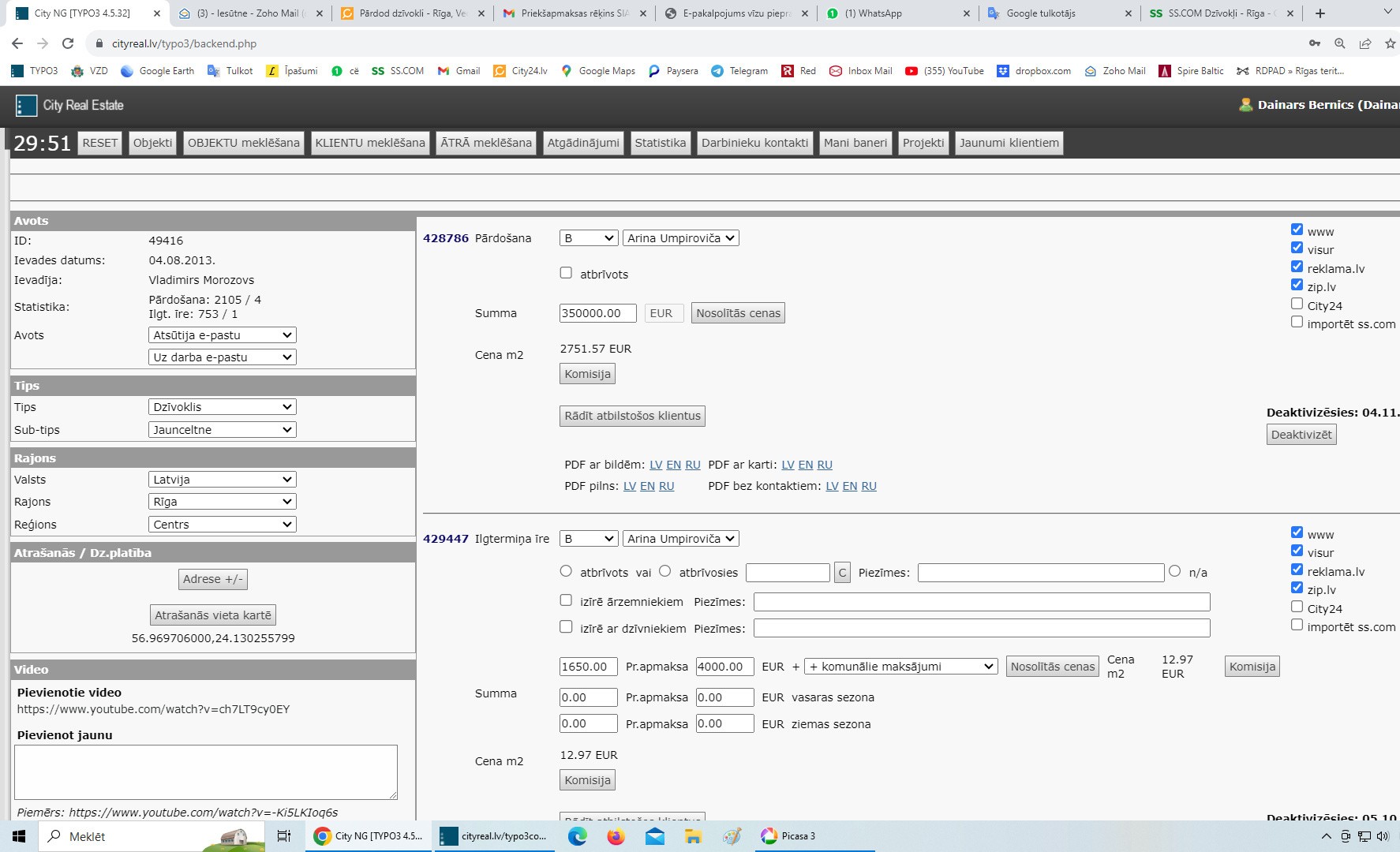
Task: Expand the Sub-tips Jaunceltne dropdown
Action: click(222, 430)
